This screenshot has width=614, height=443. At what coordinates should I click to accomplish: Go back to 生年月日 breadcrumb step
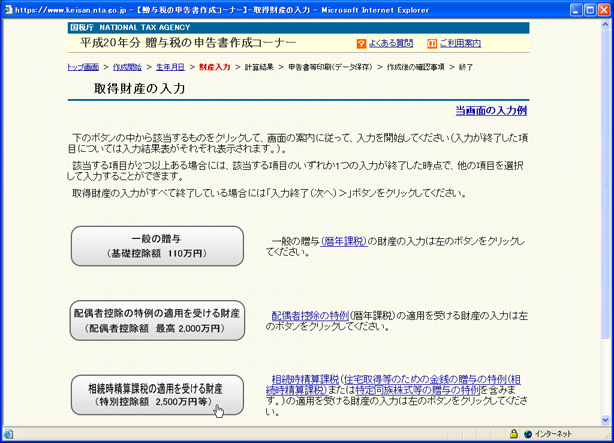(x=170, y=67)
